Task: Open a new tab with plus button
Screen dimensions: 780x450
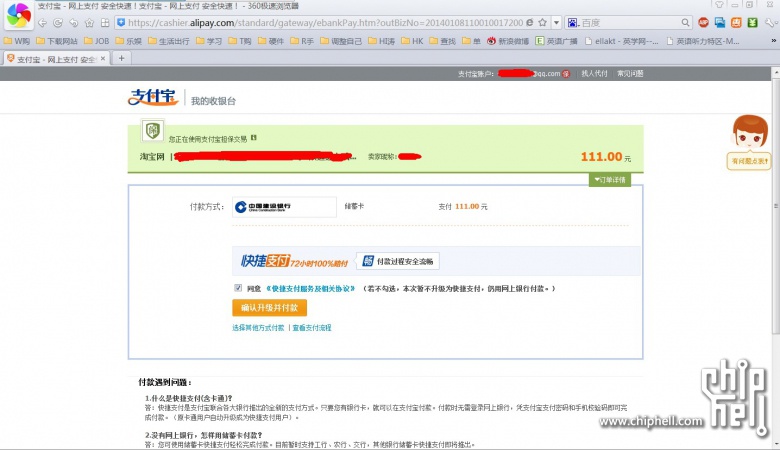Action: click(x=121, y=59)
